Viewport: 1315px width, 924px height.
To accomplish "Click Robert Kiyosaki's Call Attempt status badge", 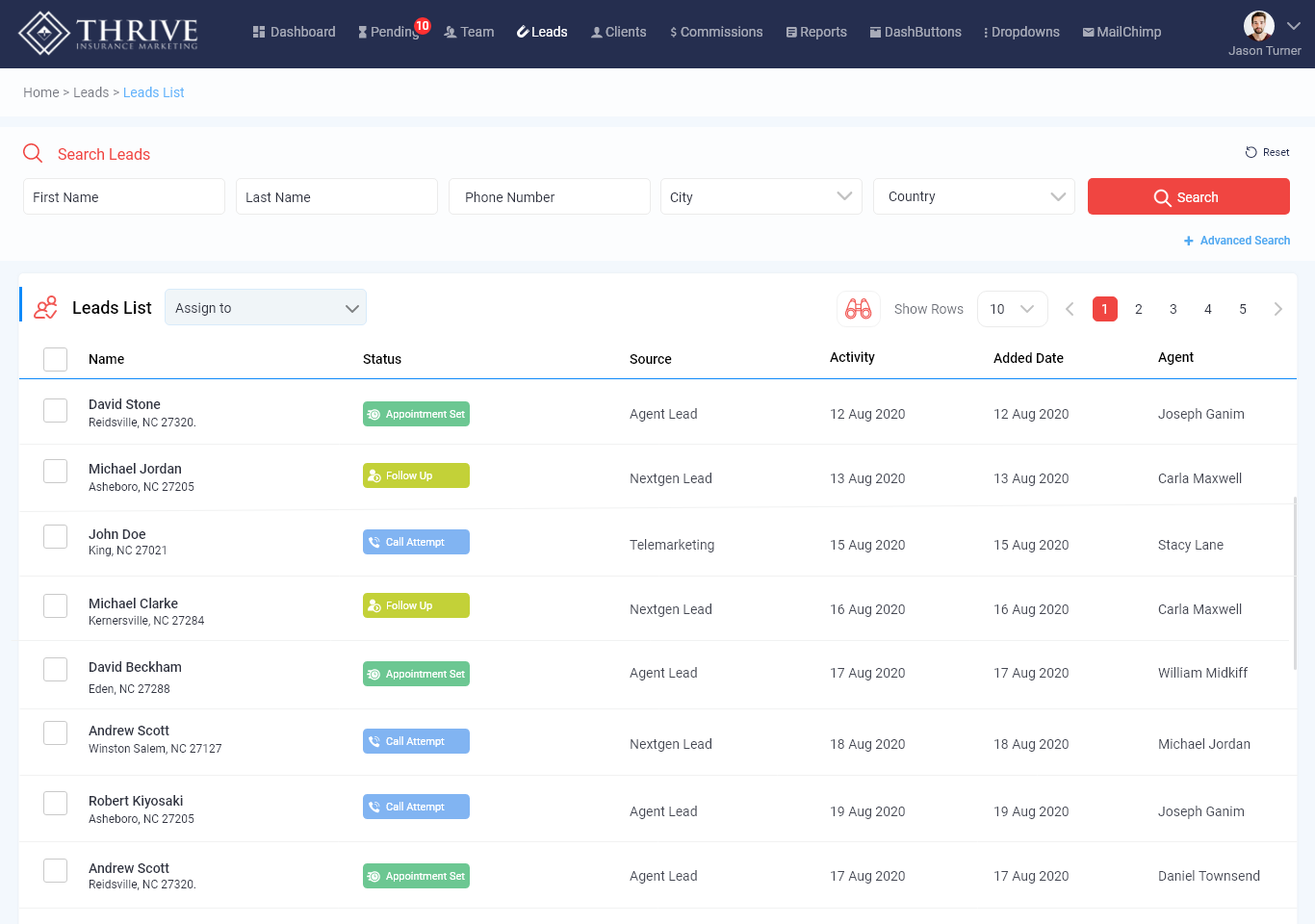I will tap(416, 807).
